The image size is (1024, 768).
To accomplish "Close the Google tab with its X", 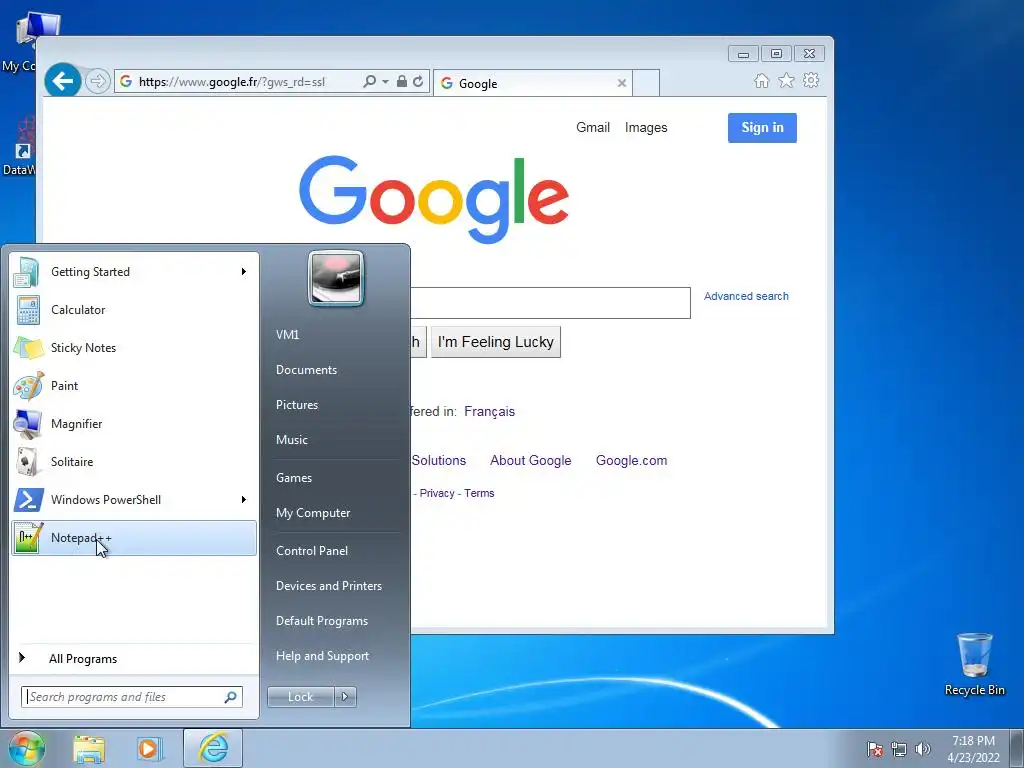I will click(x=622, y=83).
